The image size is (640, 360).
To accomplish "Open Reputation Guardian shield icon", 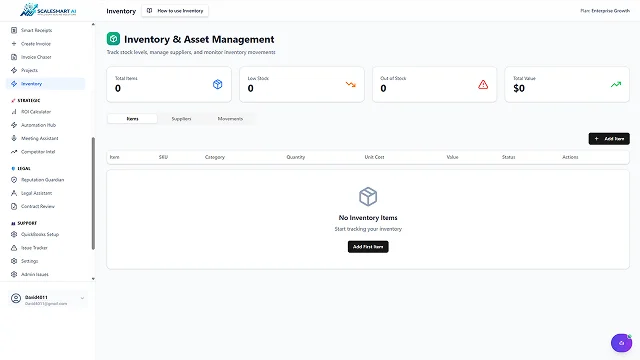I will click(x=14, y=180).
